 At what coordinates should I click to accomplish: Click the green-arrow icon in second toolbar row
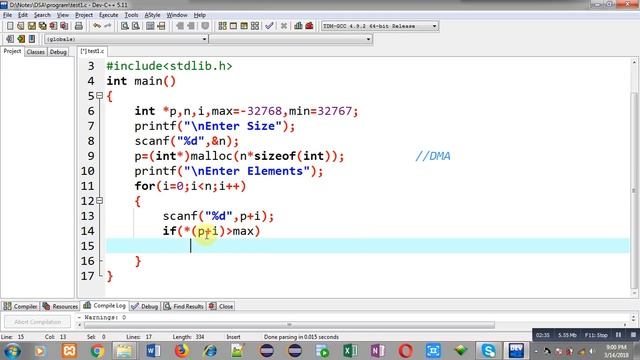[21, 39]
